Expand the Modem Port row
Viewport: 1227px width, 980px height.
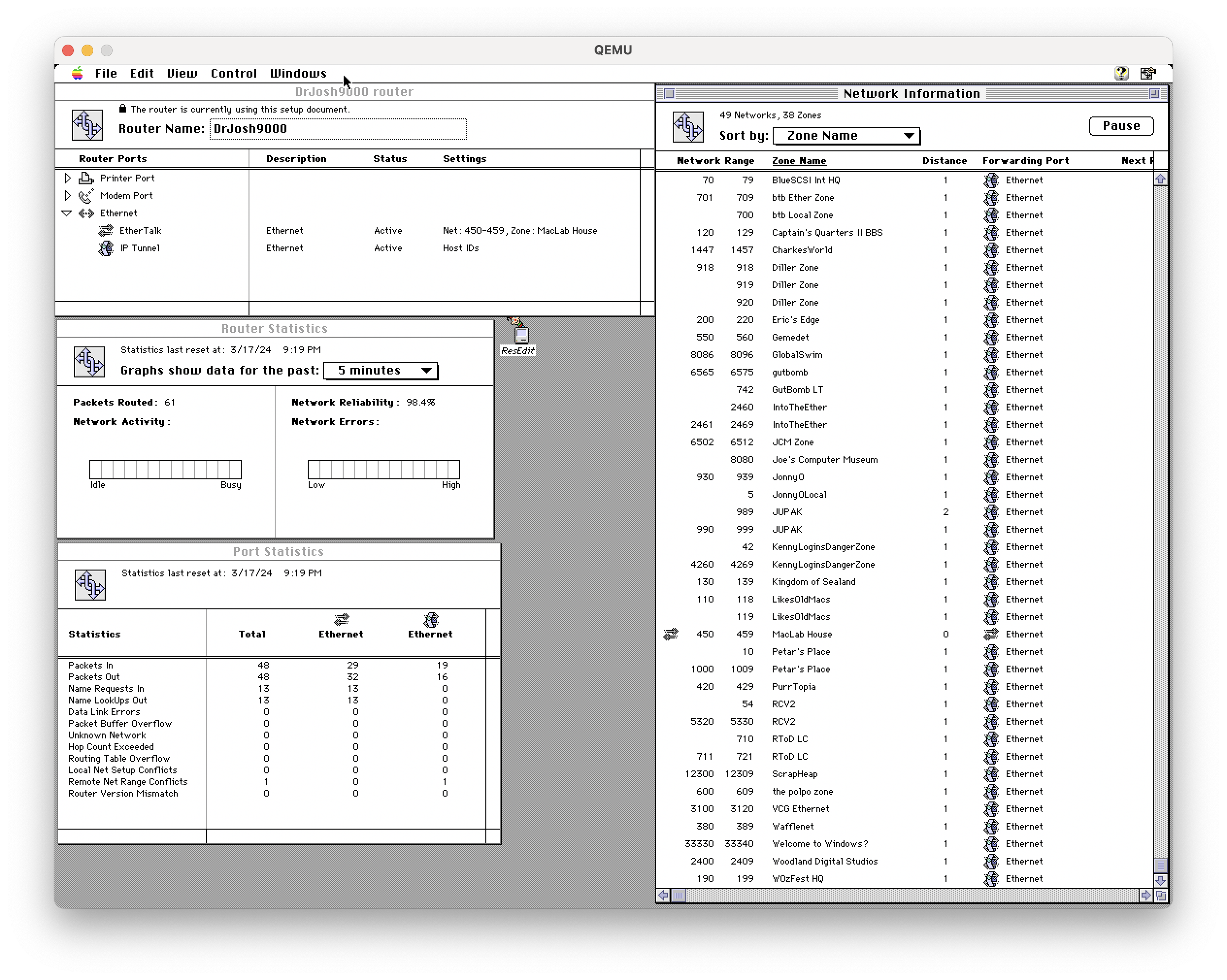pos(68,196)
